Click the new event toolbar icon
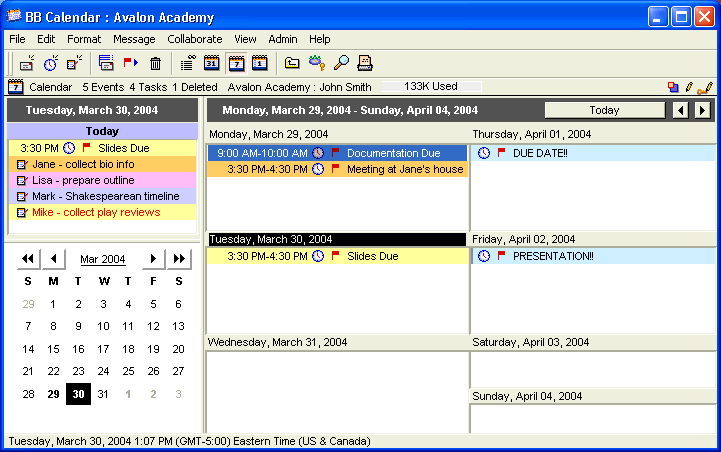The image size is (721, 452). pyautogui.click(x=27, y=63)
